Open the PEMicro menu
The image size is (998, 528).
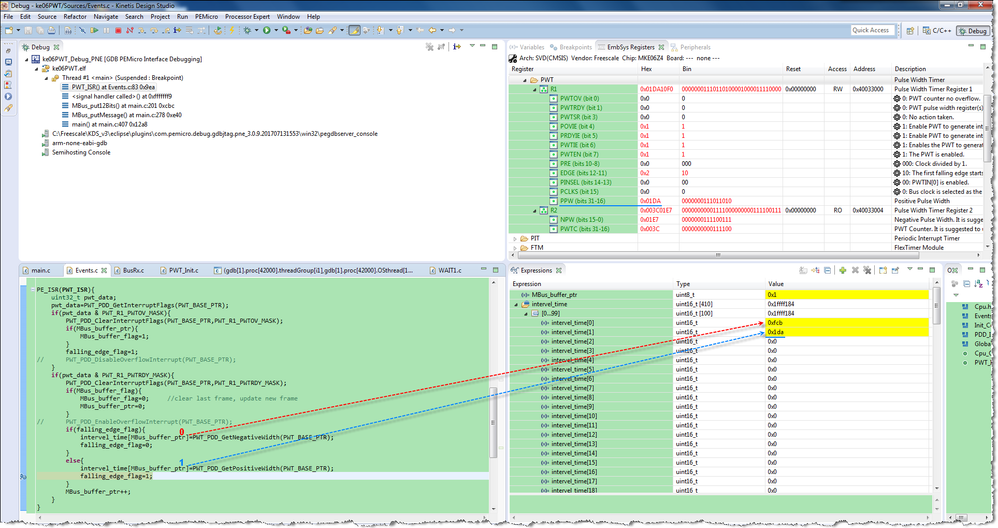pos(206,17)
